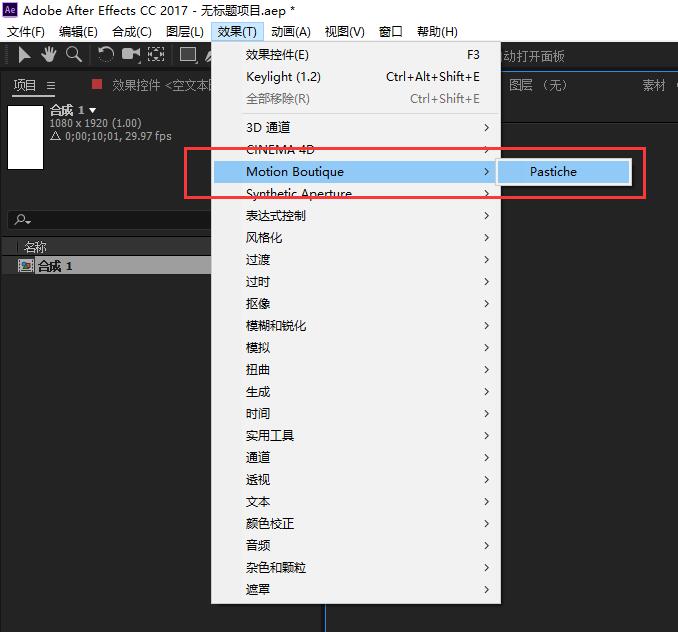Expand the 颜色校正 submenu
This screenshot has height=632, width=678.
(x=356, y=524)
